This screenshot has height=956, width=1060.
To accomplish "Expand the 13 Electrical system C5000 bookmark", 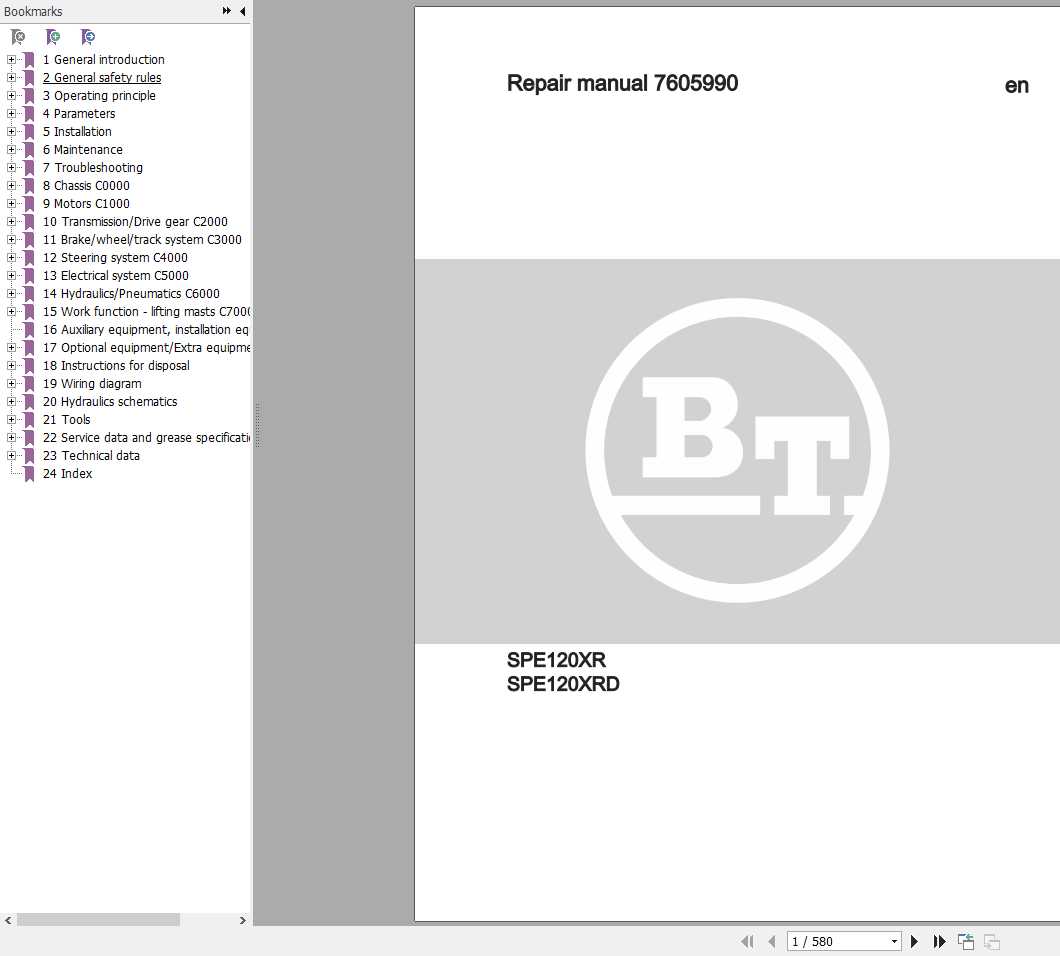I will [9, 275].
